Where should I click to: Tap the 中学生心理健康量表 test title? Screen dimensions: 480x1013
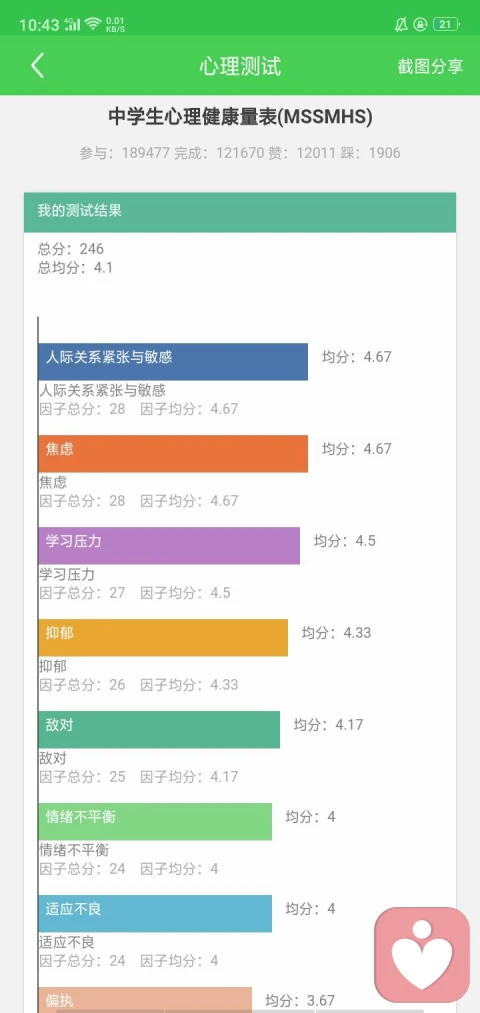240,117
